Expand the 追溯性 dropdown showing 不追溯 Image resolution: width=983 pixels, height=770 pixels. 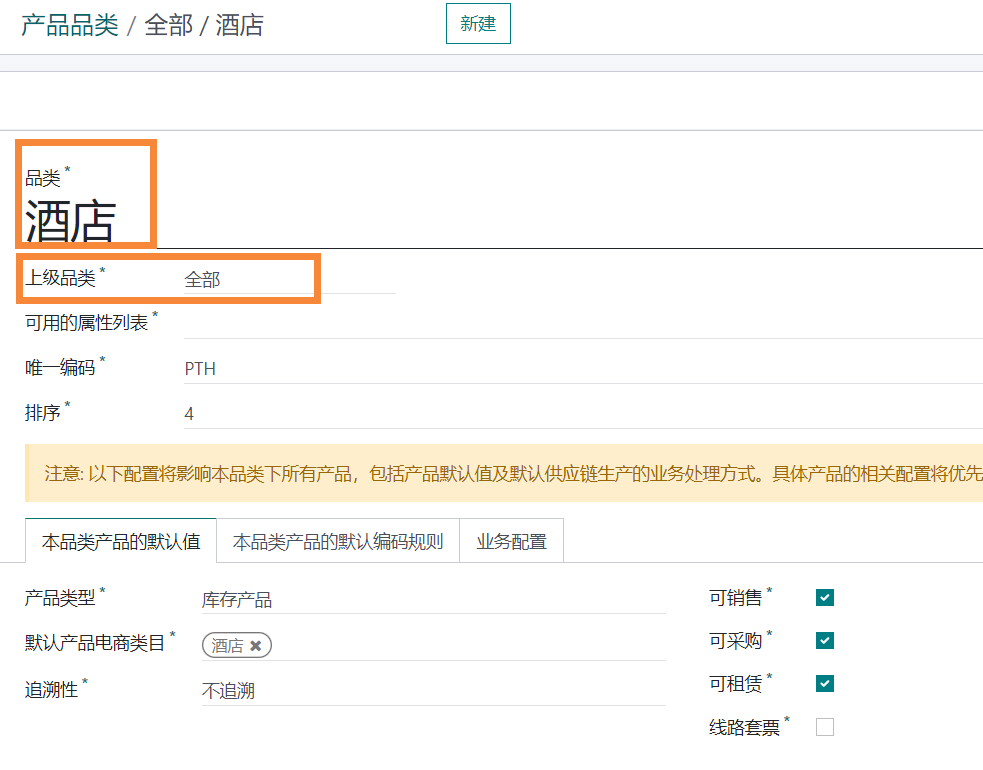coord(432,691)
